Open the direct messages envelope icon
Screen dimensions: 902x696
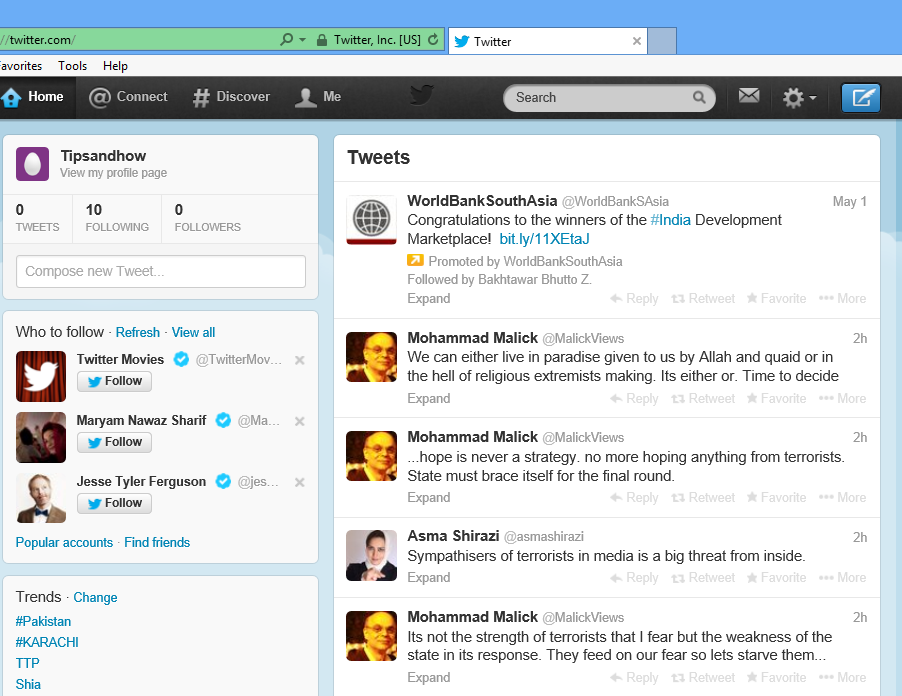click(749, 95)
